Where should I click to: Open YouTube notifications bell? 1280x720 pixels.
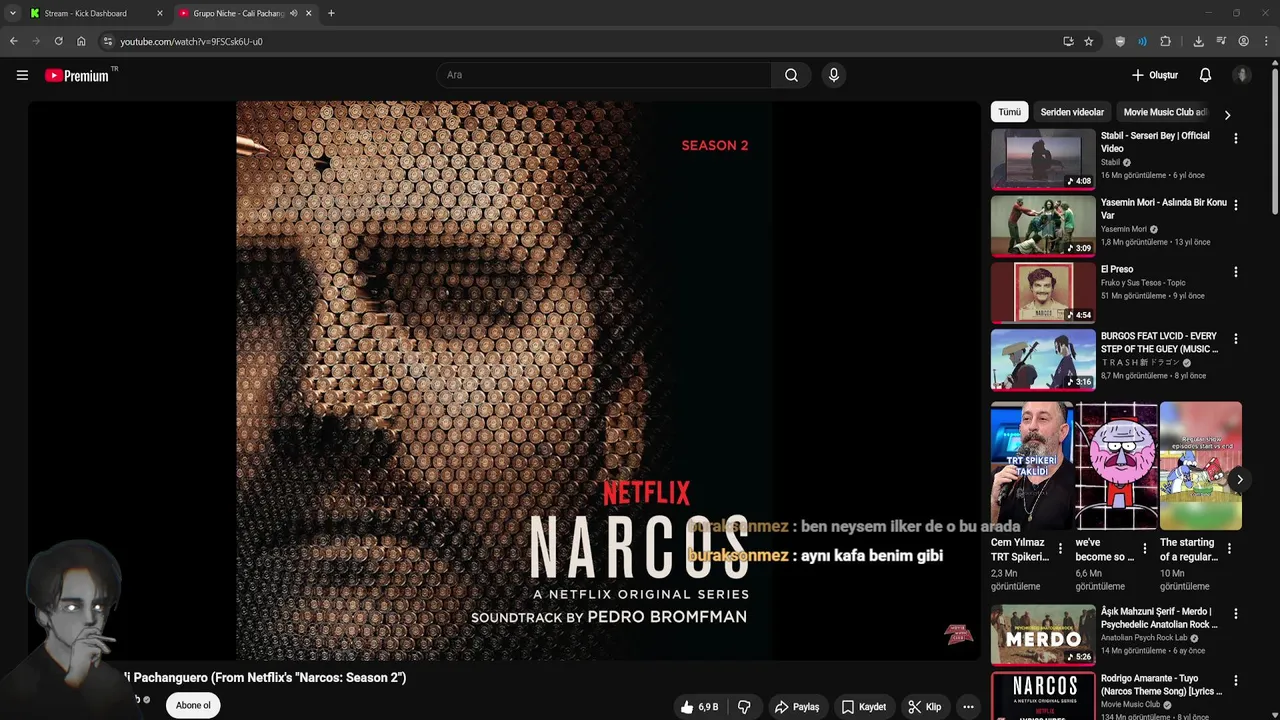(1205, 75)
